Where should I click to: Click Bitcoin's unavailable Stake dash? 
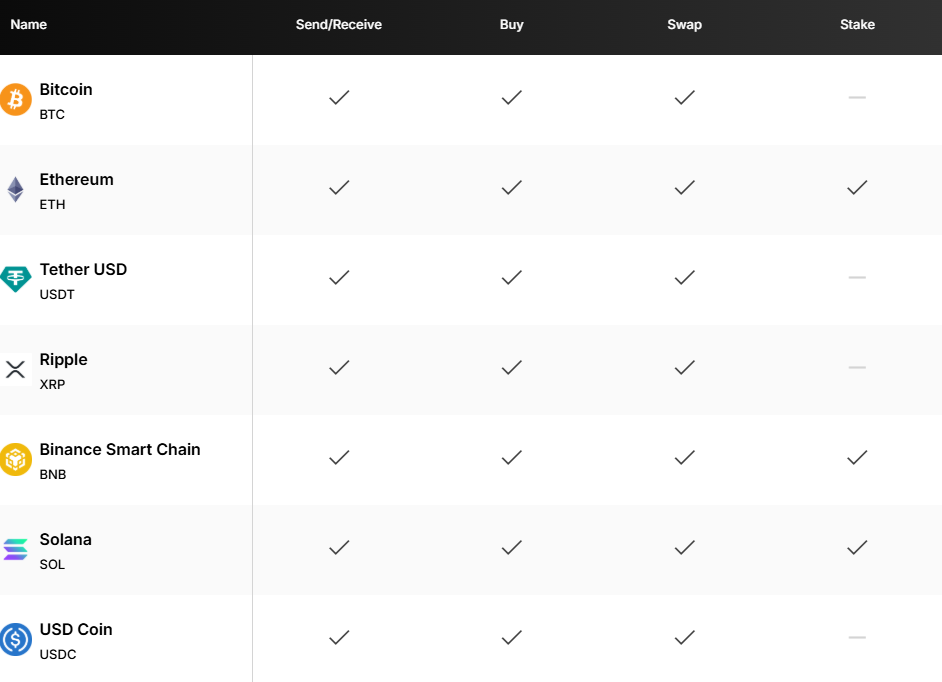click(x=857, y=97)
